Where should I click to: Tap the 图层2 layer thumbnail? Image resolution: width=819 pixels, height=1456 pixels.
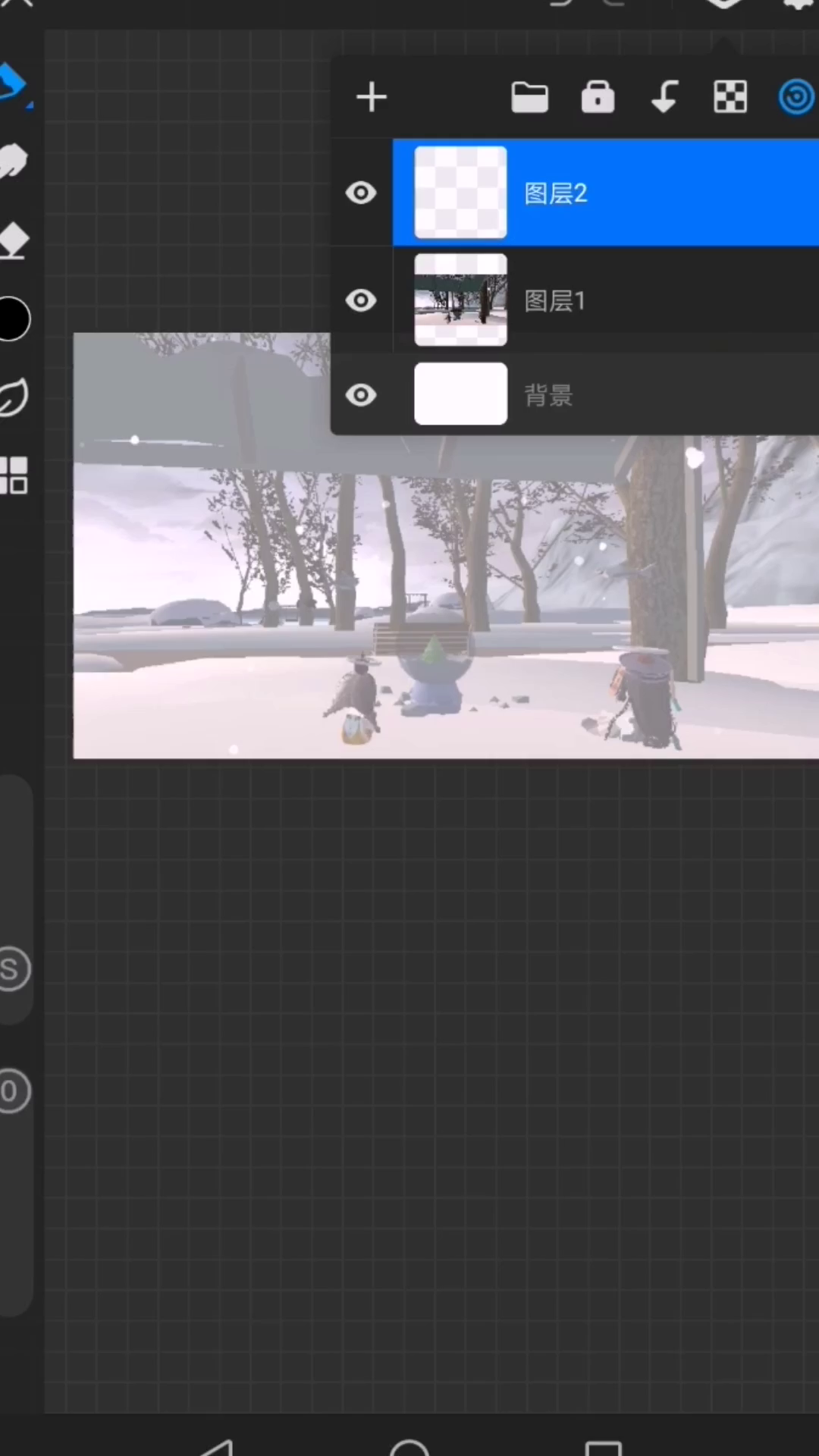coord(460,193)
